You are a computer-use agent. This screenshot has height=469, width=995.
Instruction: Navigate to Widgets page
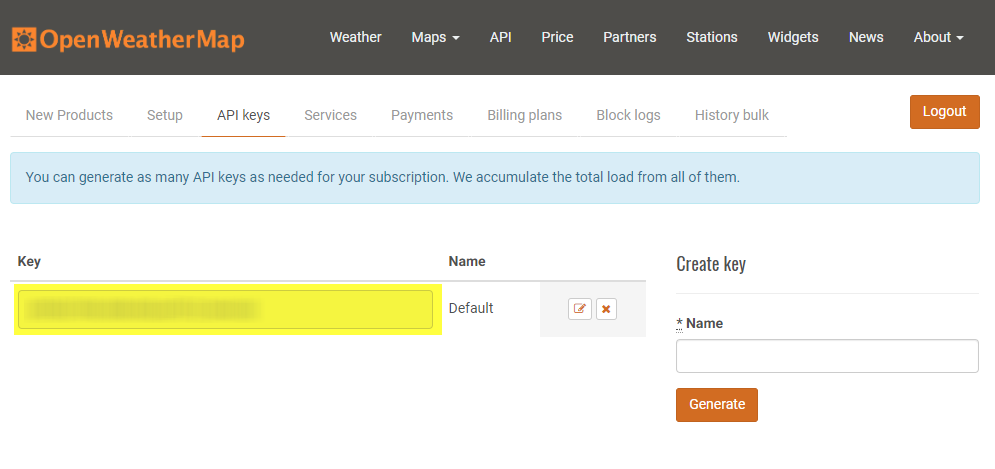click(x=792, y=37)
